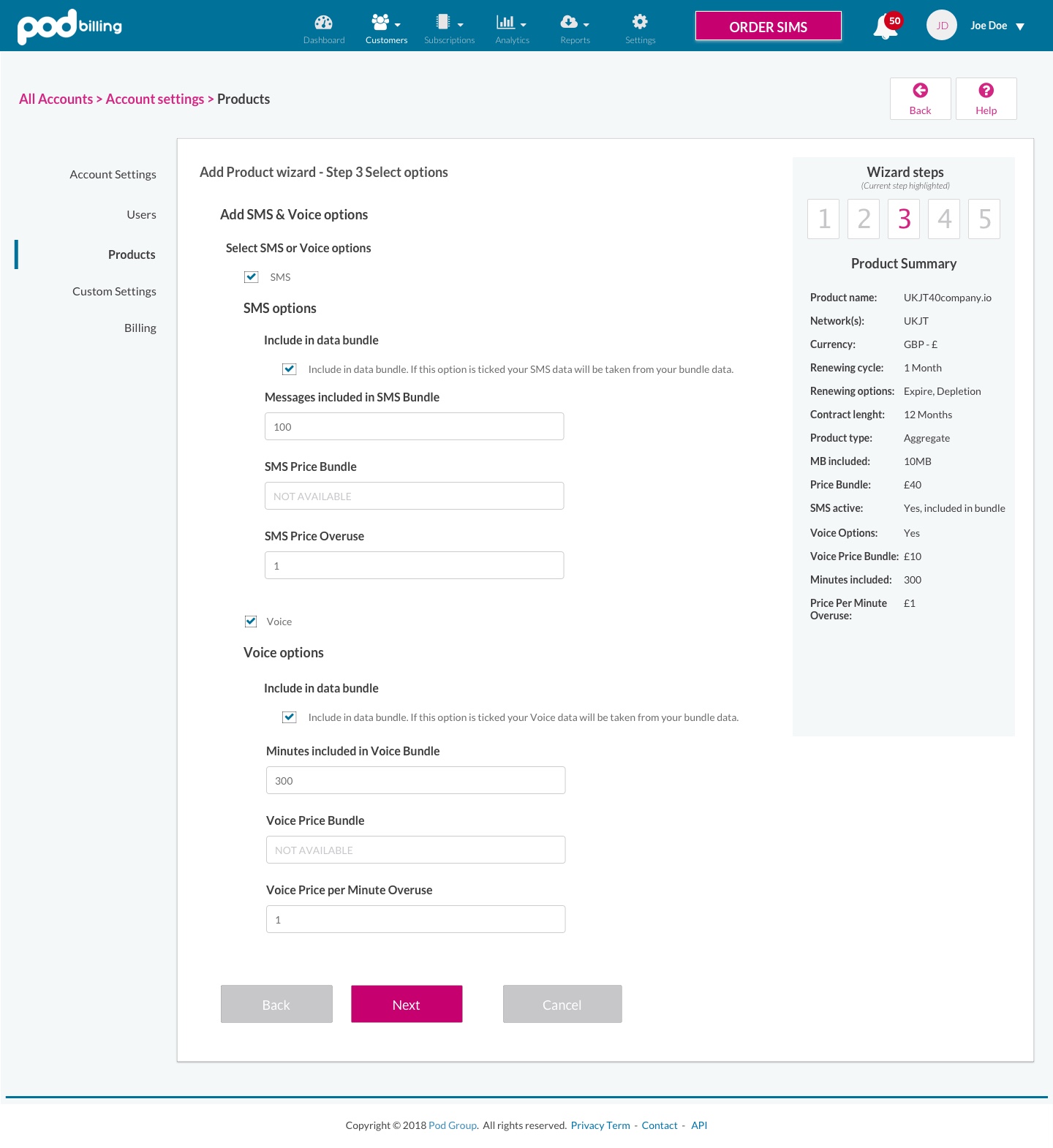Expand the Customers menu dropdown arrow
The image size is (1053, 1148).
pyautogui.click(x=398, y=25)
